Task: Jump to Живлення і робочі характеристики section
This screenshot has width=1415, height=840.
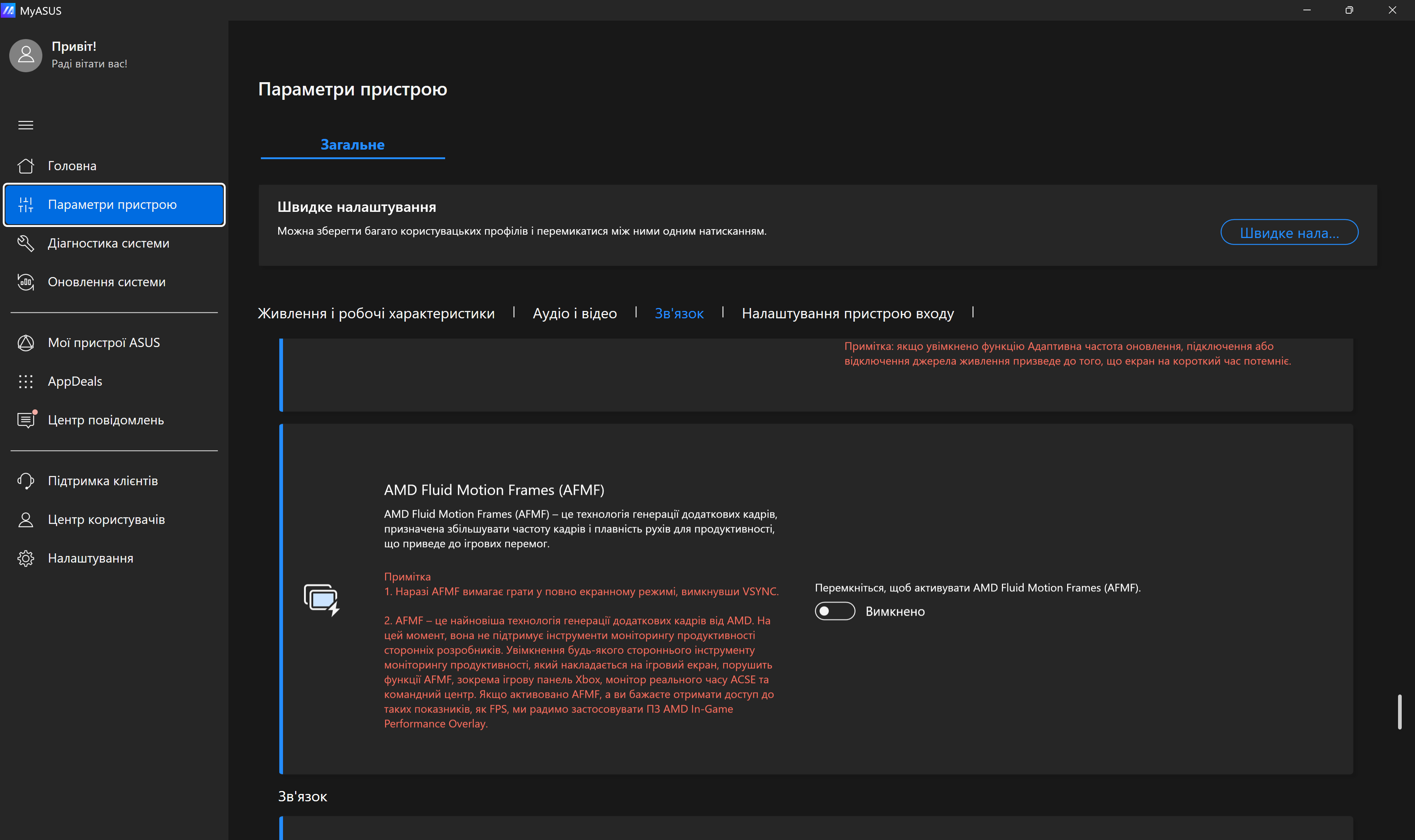Action: tap(376, 314)
